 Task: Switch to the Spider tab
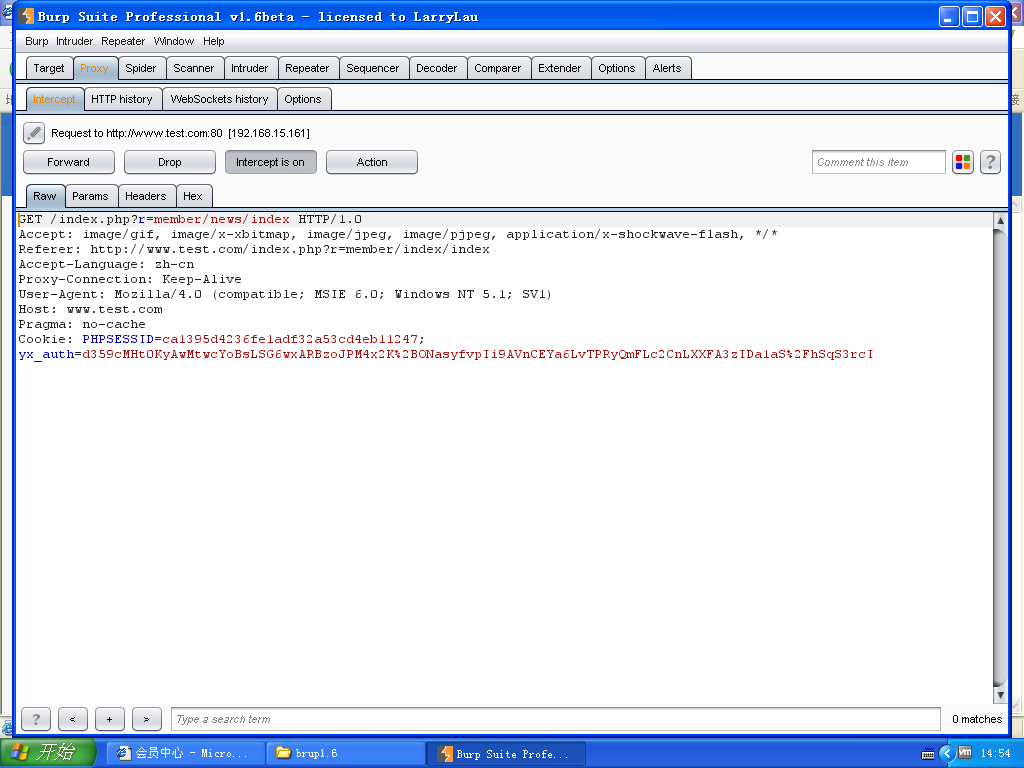pos(140,68)
